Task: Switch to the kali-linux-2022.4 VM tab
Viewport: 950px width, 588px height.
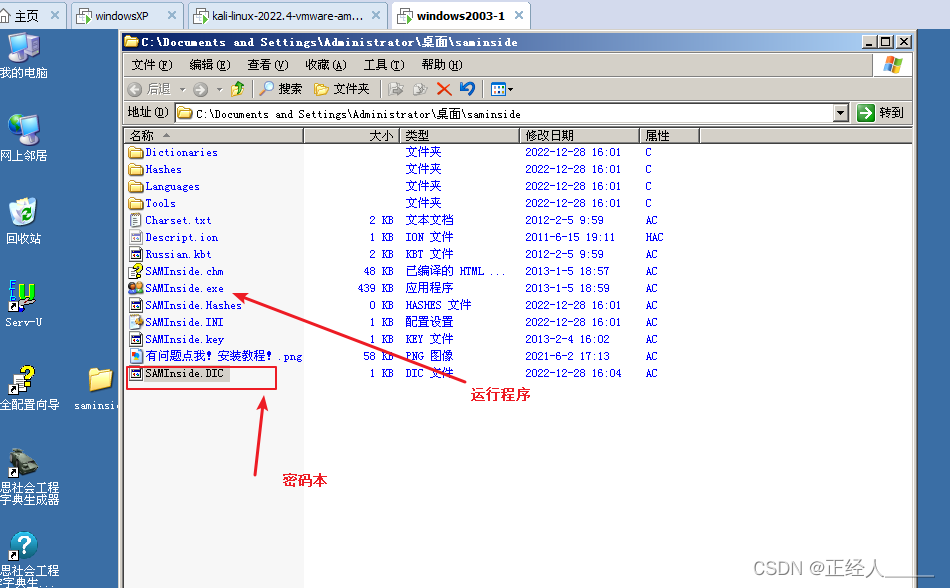Action: click(287, 16)
